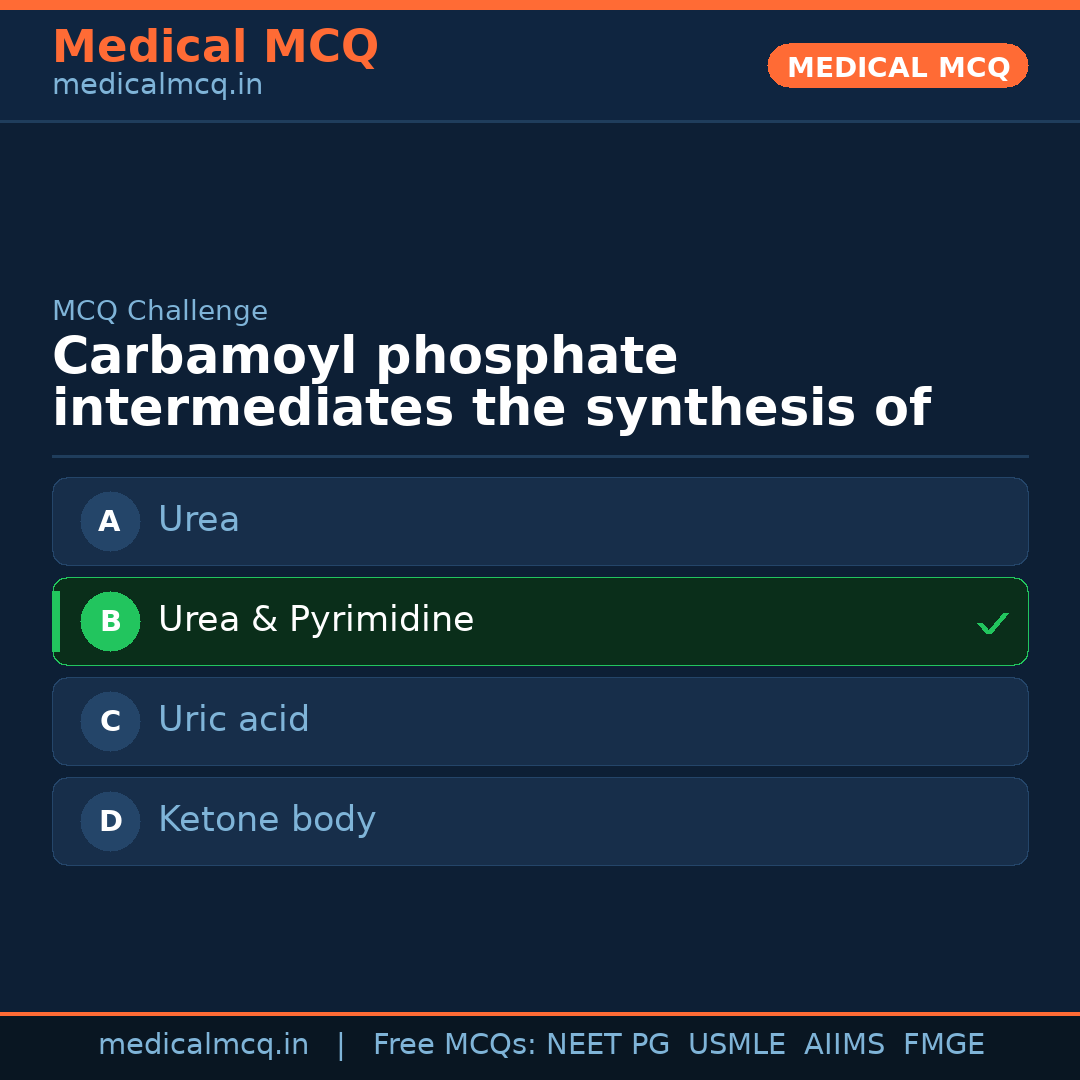Select the "Urea" answer option

198,520
